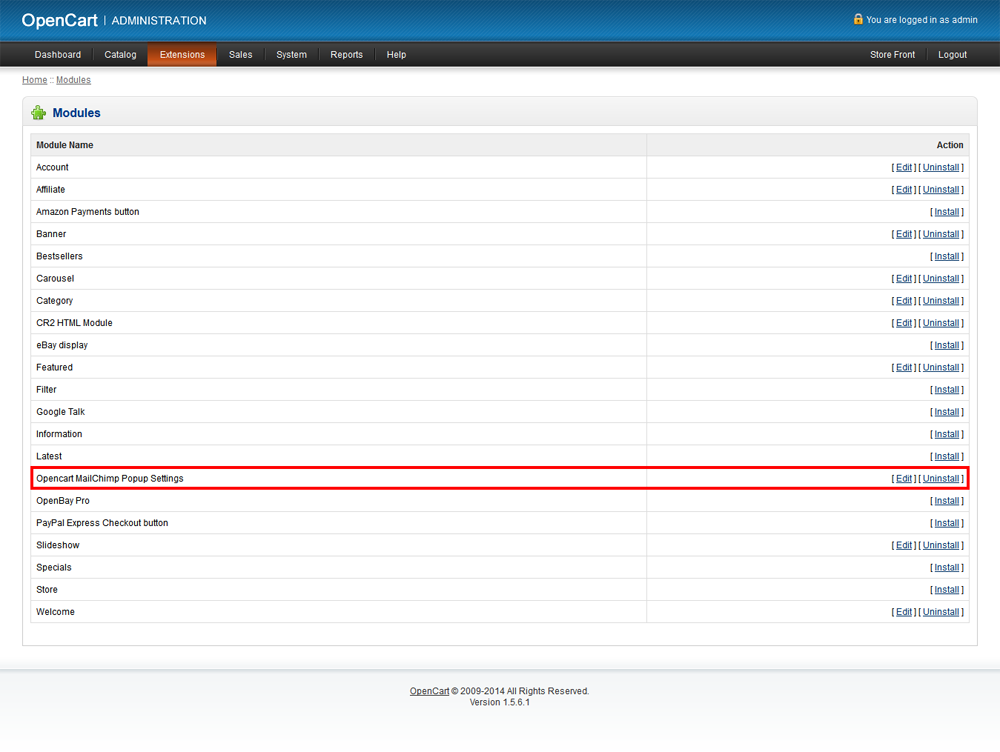Go to Store Front
This screenshot has width=1000, height=752.
point(892,55)
